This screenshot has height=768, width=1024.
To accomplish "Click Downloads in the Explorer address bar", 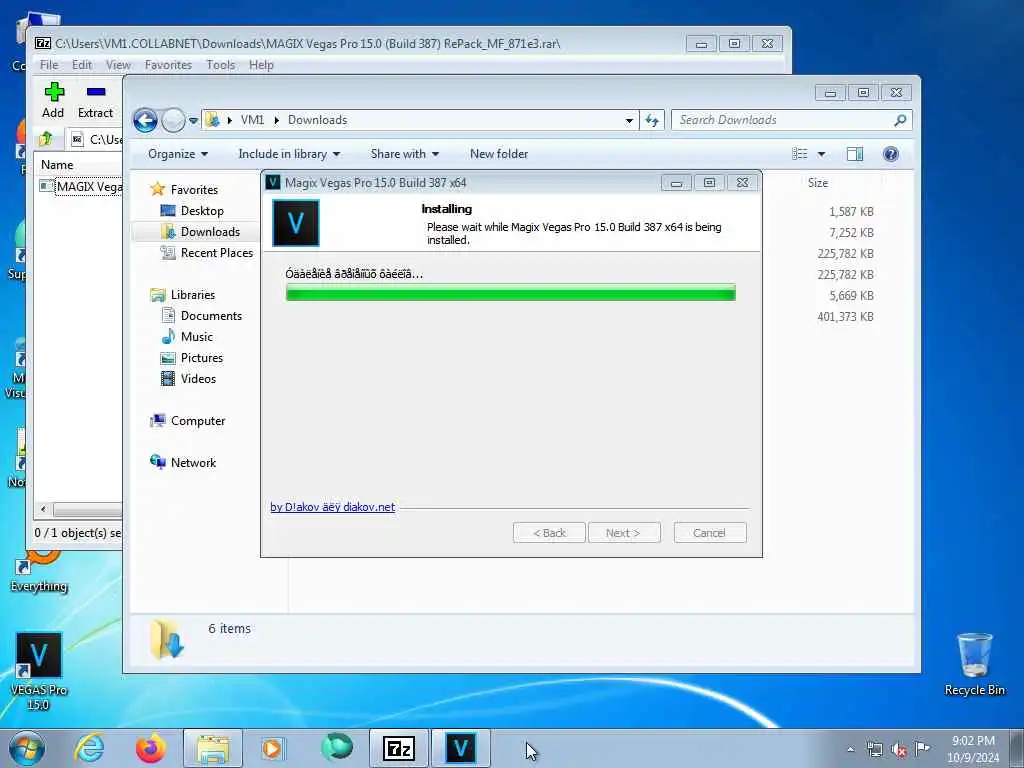I will pyautogui.click(x=317, y=120).
